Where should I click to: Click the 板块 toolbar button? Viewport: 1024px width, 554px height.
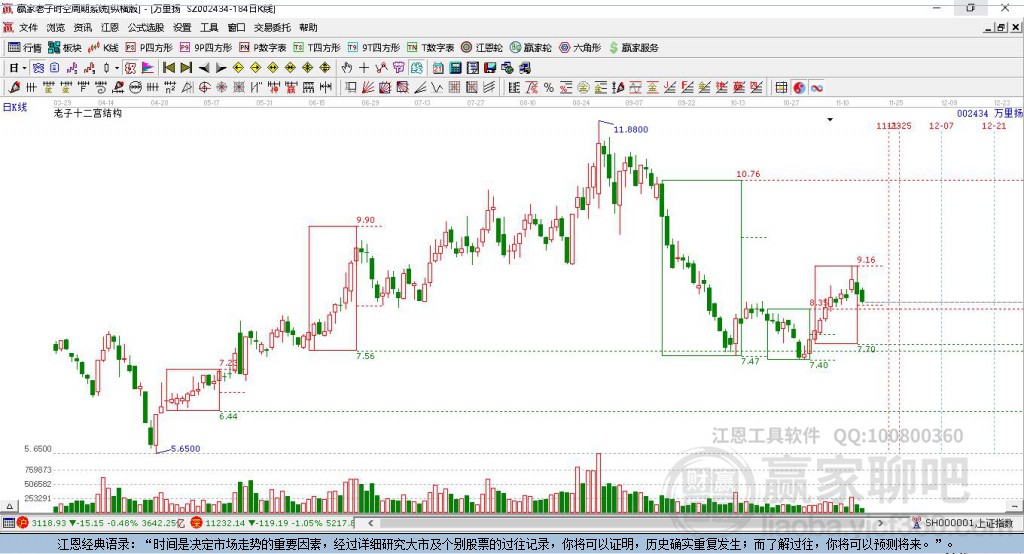point(65,48)
